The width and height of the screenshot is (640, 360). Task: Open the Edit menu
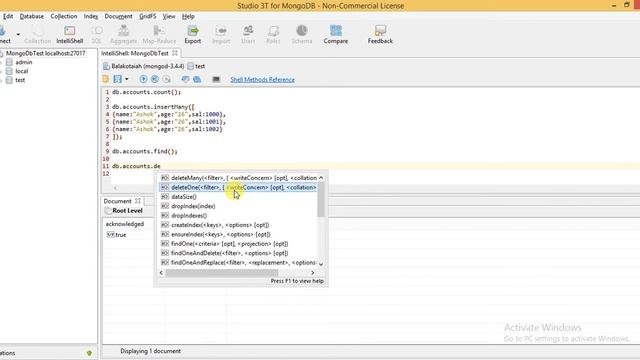point(8,16)
